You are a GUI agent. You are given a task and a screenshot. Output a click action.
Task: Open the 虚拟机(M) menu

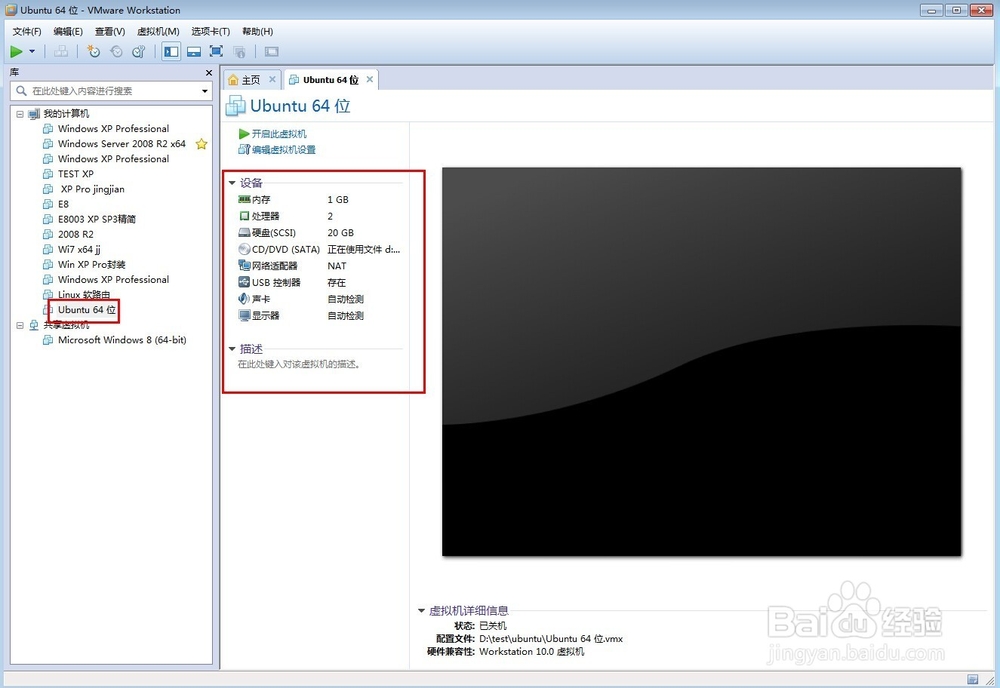[156, 31]
